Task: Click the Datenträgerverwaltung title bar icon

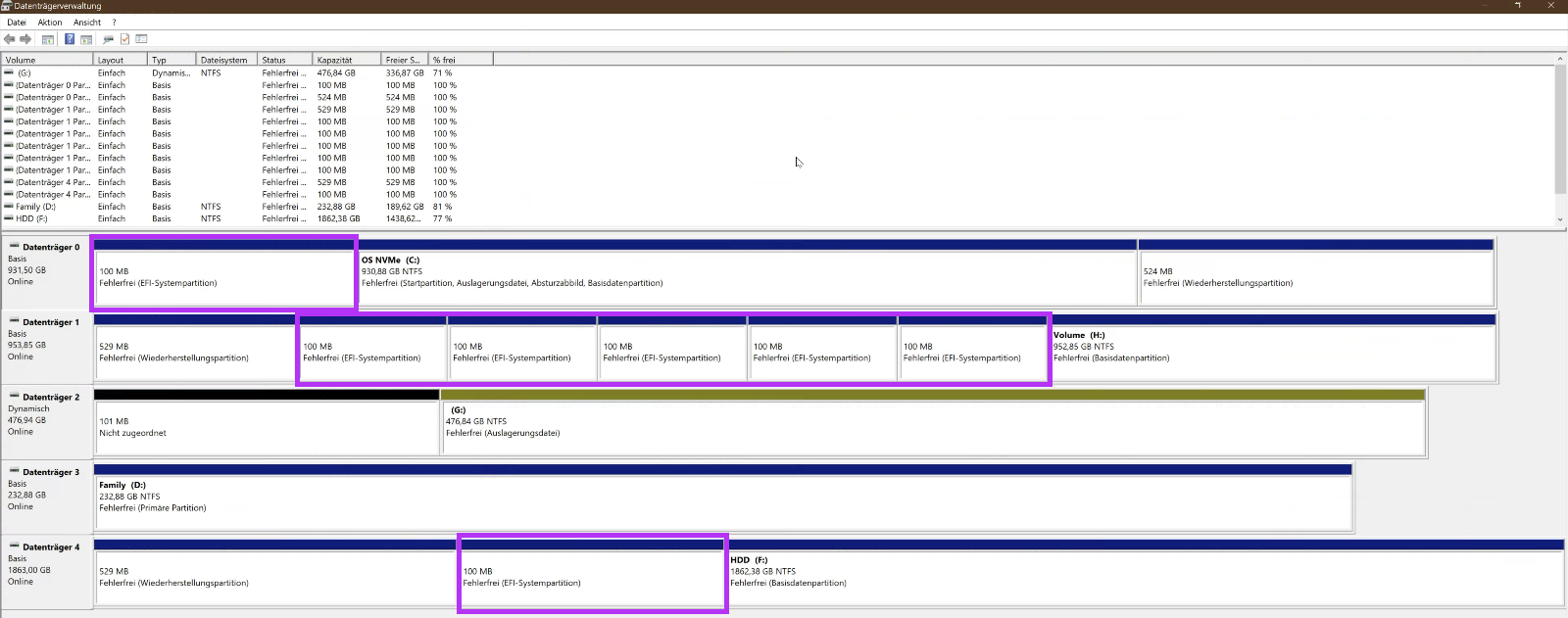Action: tap(6, 6)
